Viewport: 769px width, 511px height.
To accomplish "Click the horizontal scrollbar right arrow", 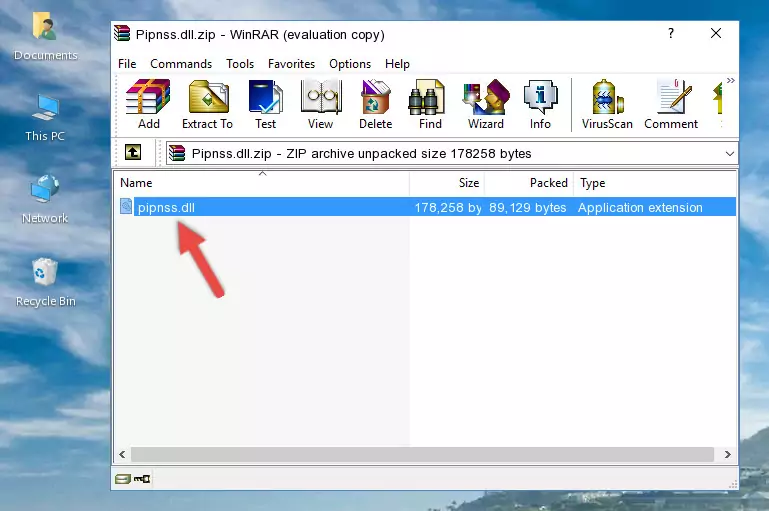I will click(728, 454).
